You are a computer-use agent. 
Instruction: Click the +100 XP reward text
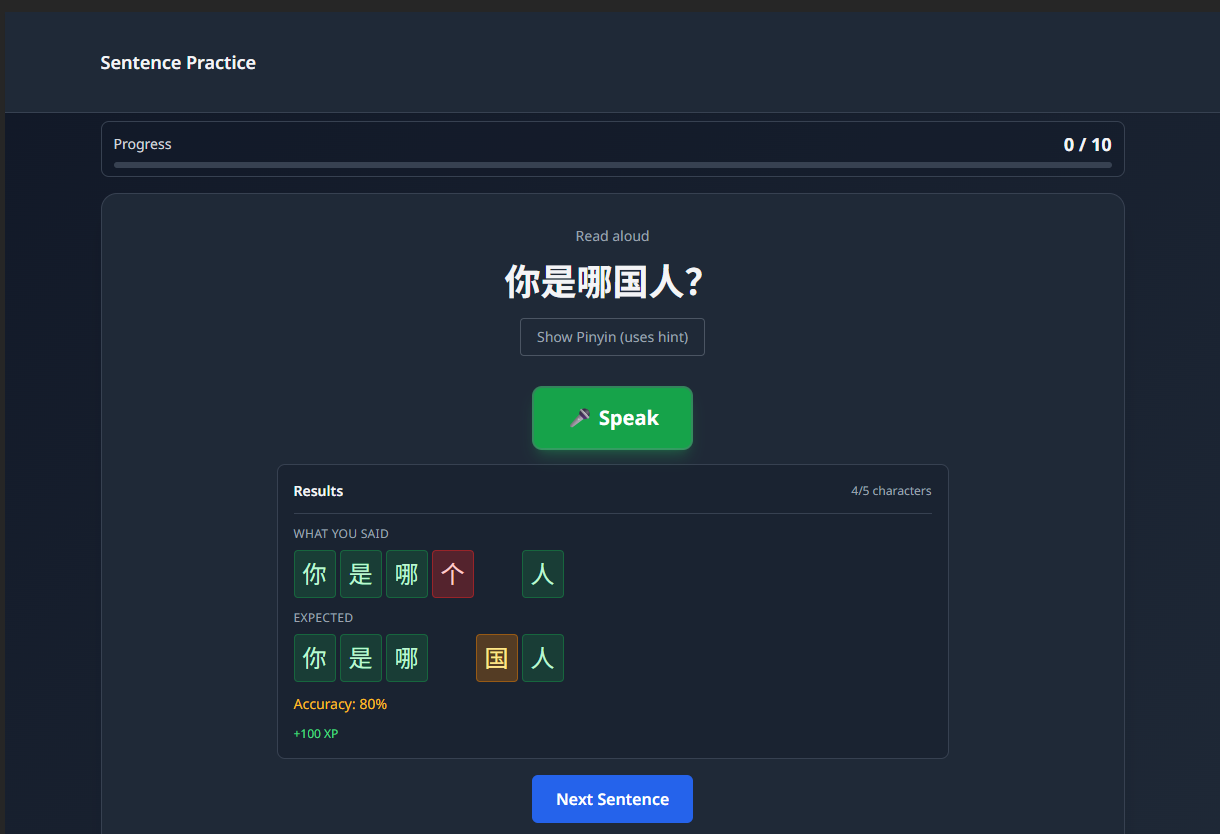click(316, 733)
